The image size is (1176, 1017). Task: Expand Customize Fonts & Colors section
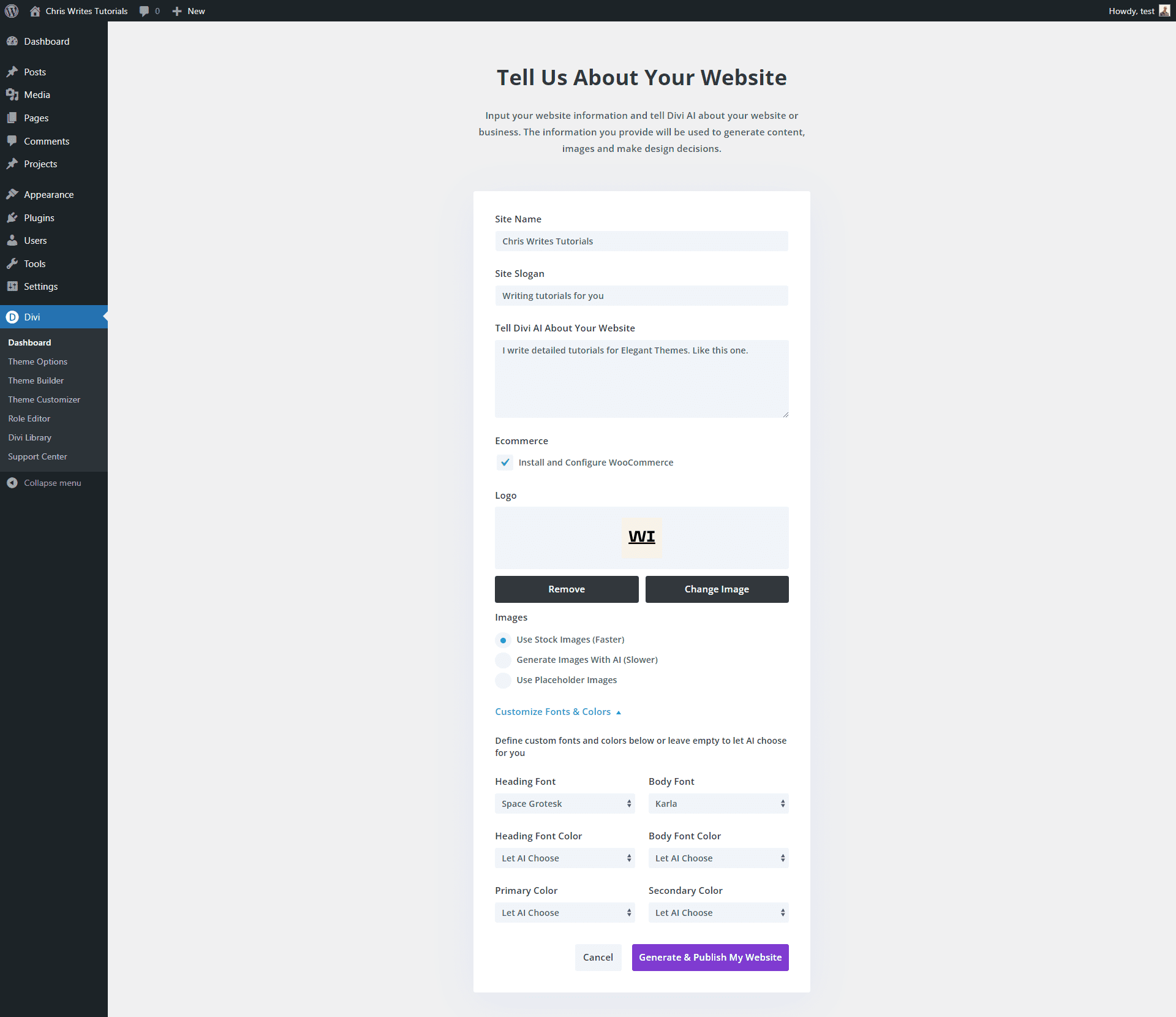[558, 711]
